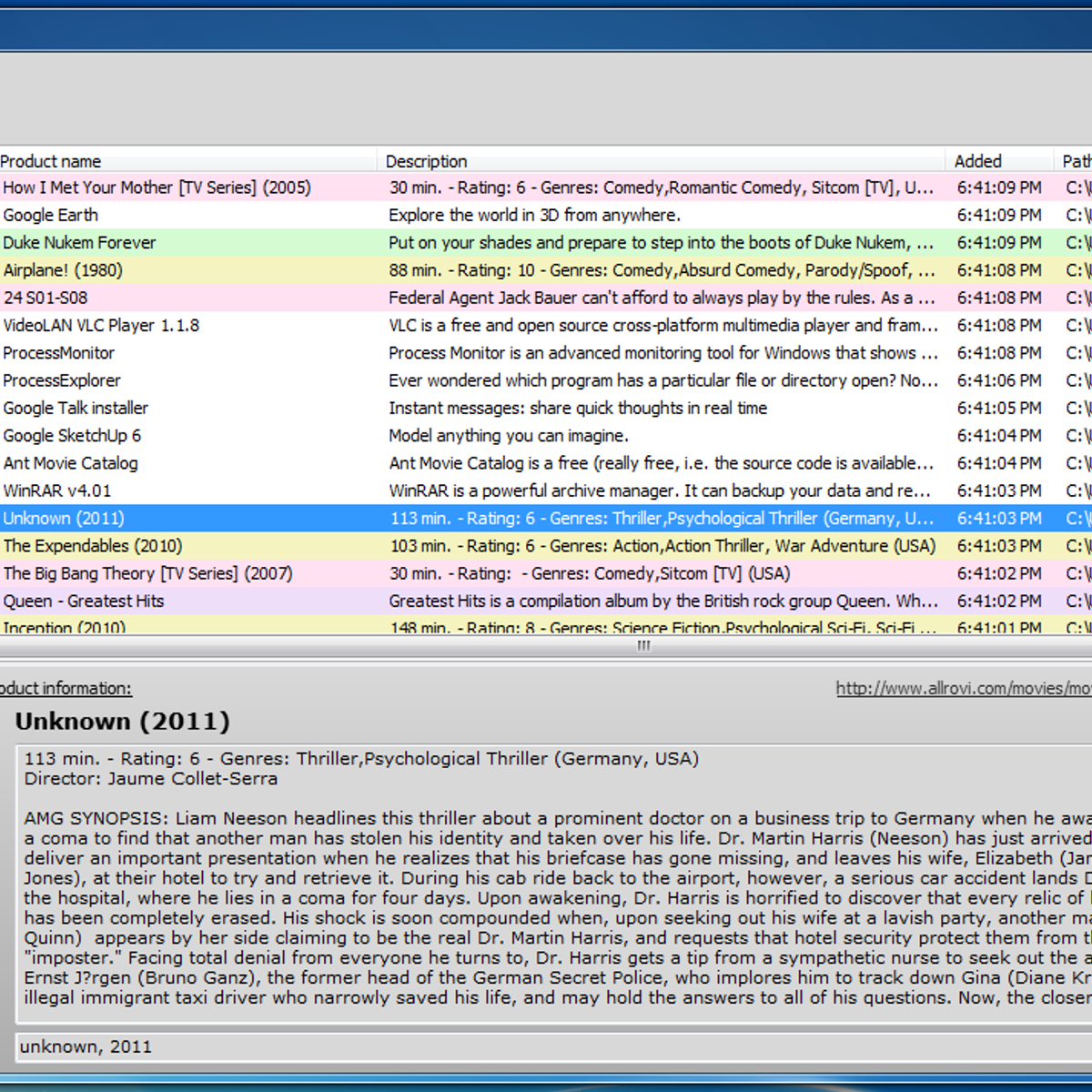Image resolution: width=1092 pixels, height=1092 pixels.
Task: Click the 'Product information:' label
Action: 66,689
